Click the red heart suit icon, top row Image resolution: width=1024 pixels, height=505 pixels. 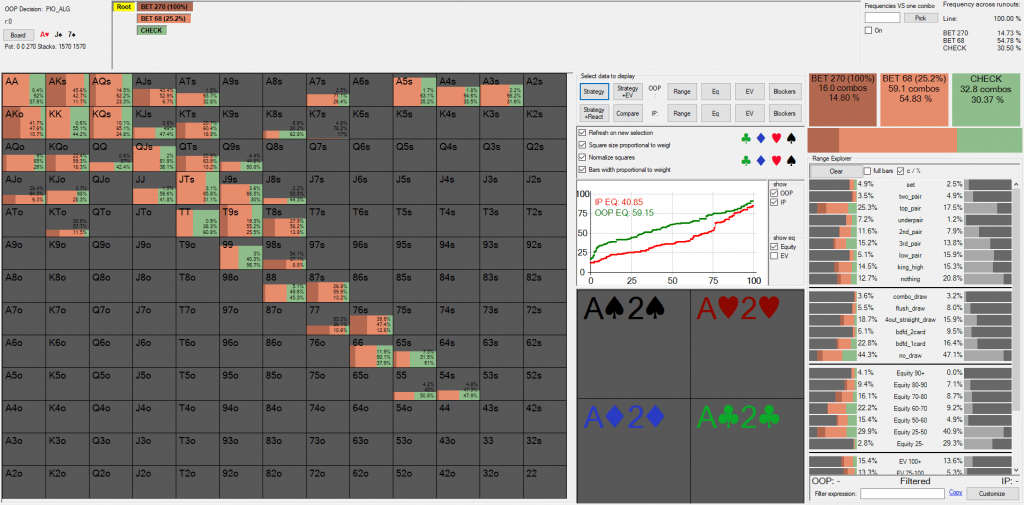(778, 138)
